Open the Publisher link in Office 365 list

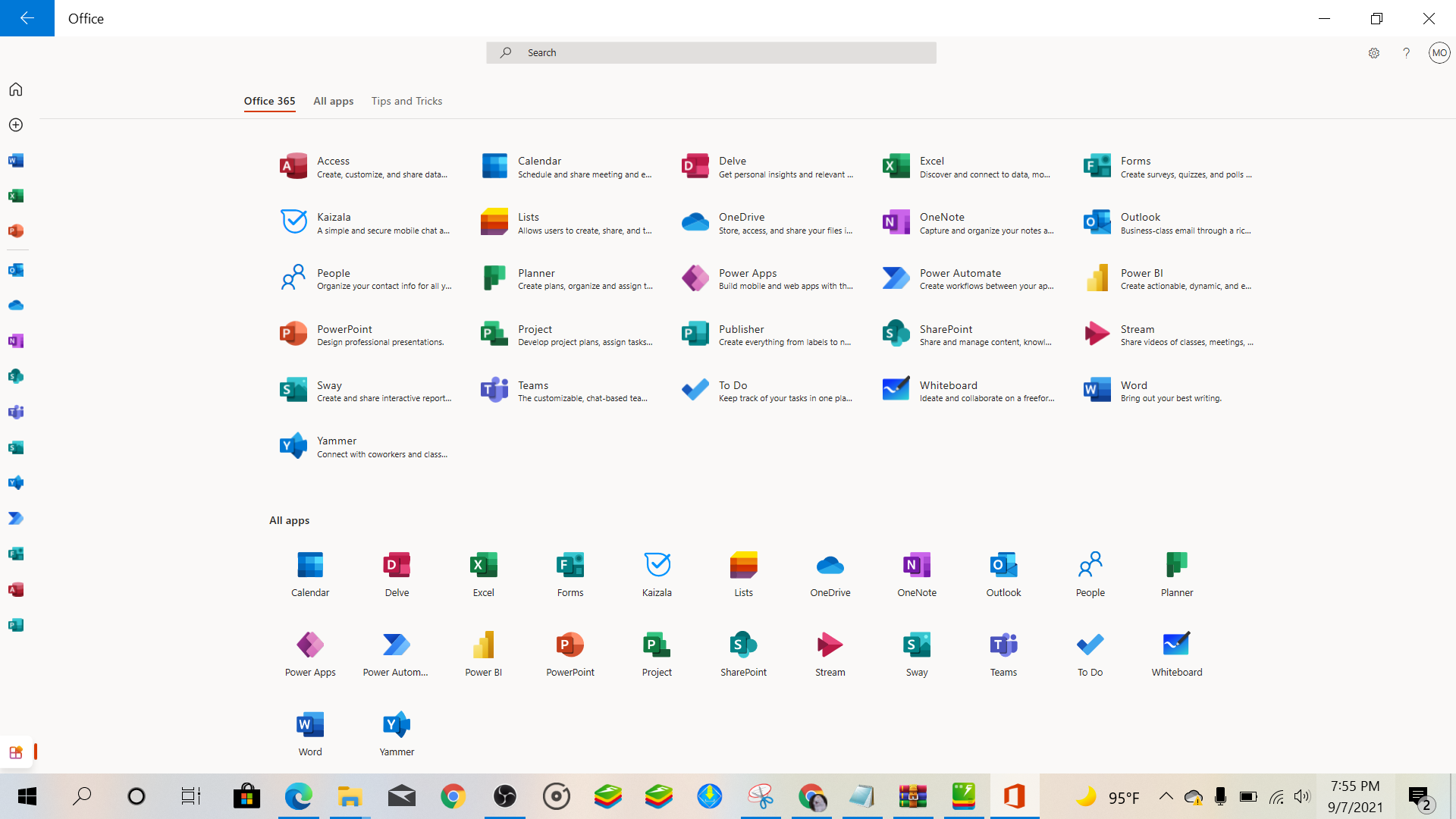coord(741,330)
